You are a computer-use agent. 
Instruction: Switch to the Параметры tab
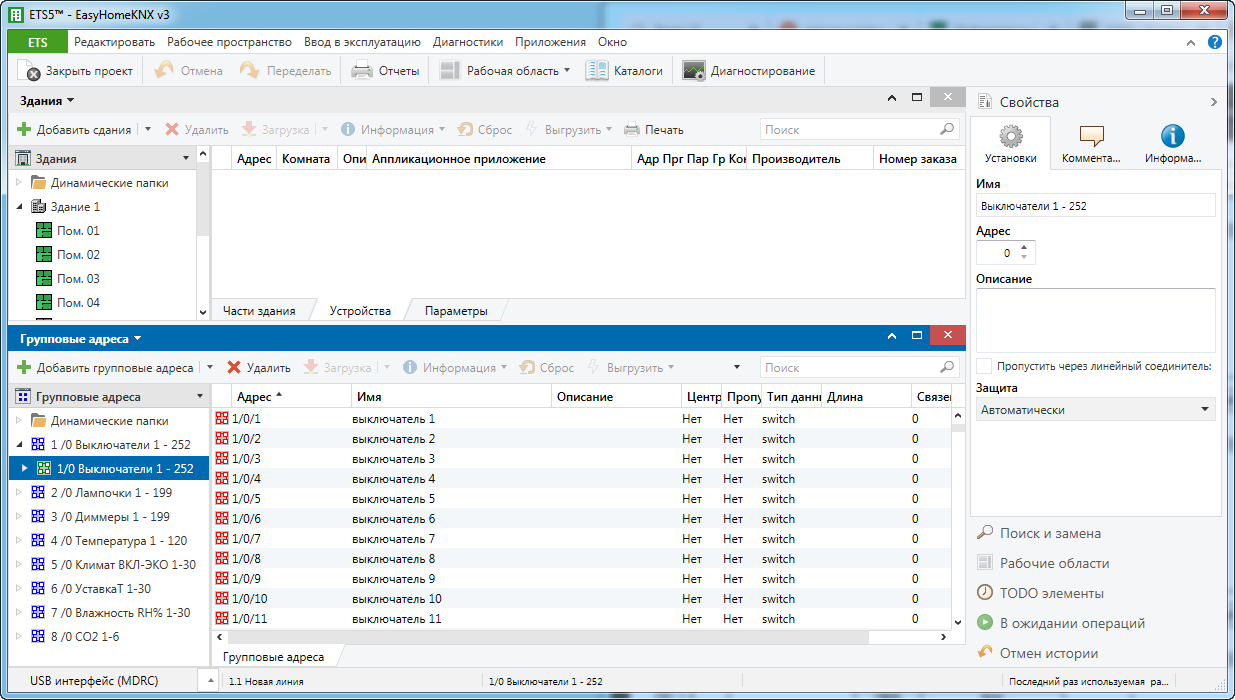[455, 311]
